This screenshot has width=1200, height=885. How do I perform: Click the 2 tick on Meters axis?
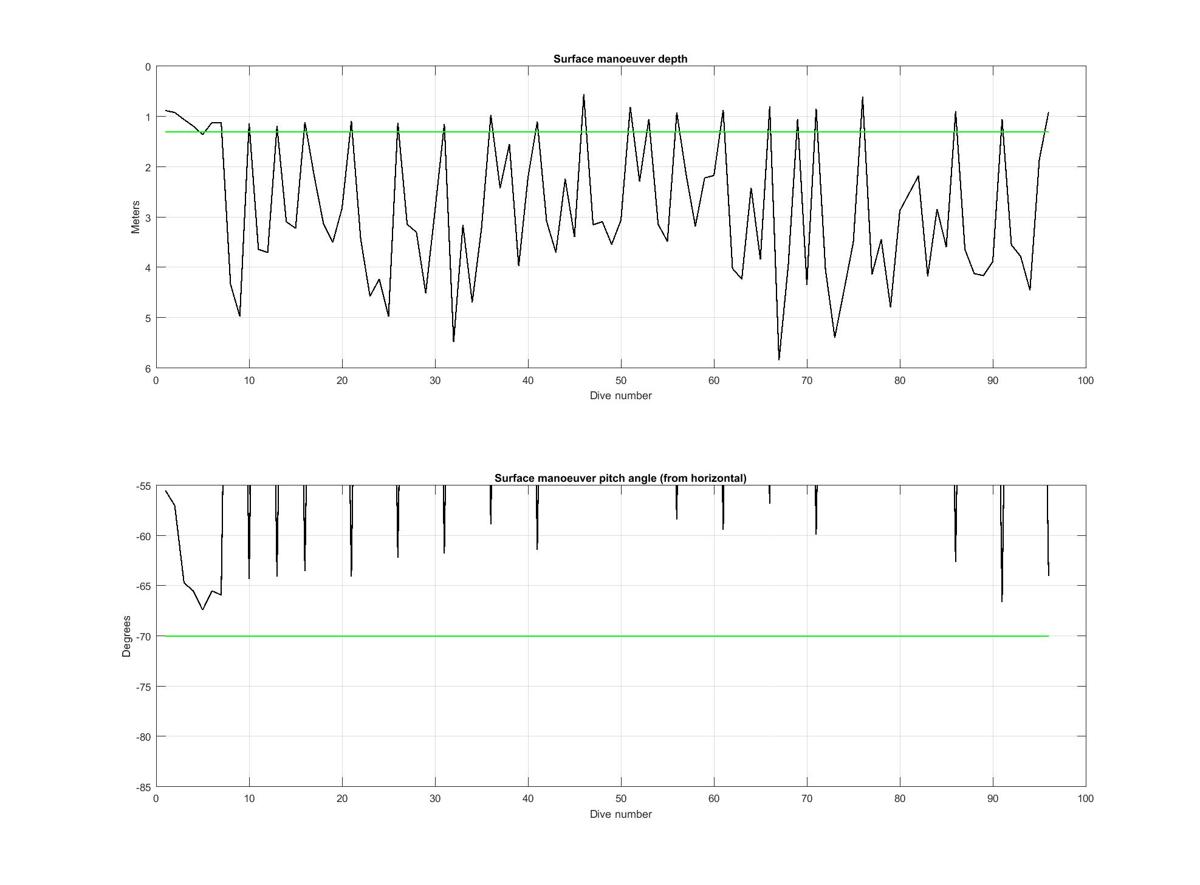(x=148, y=167)
